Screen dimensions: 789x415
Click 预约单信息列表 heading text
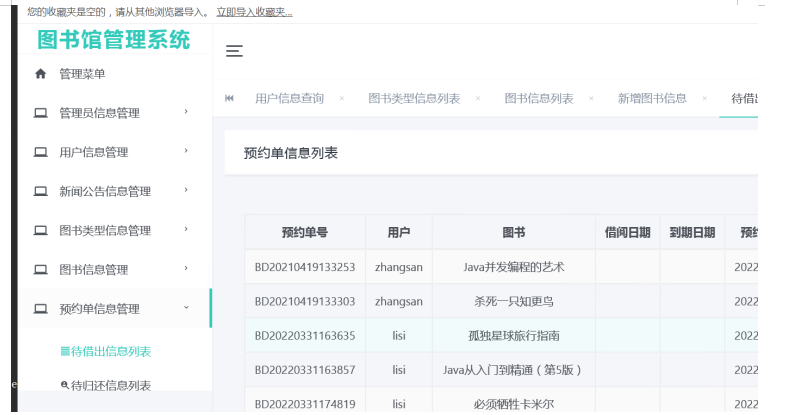pos(291,153)
